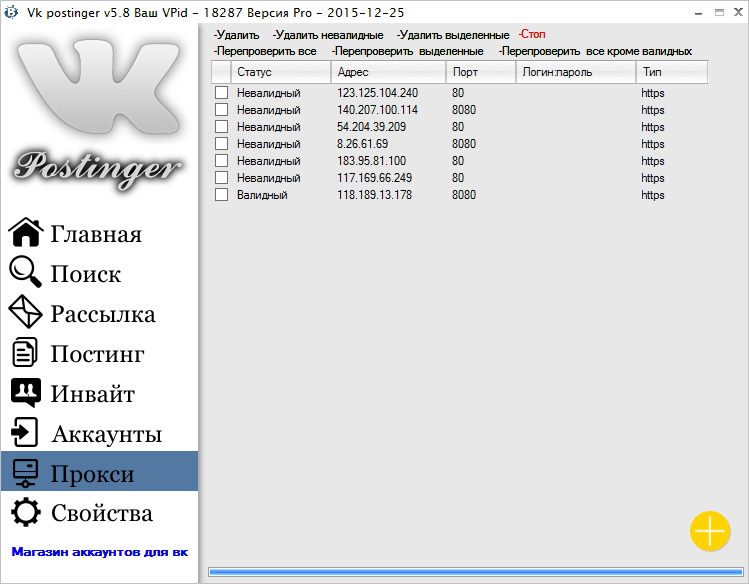Click https type in 118.189.13.178 row
Screen dimensions: 749x584
[653, 195]
